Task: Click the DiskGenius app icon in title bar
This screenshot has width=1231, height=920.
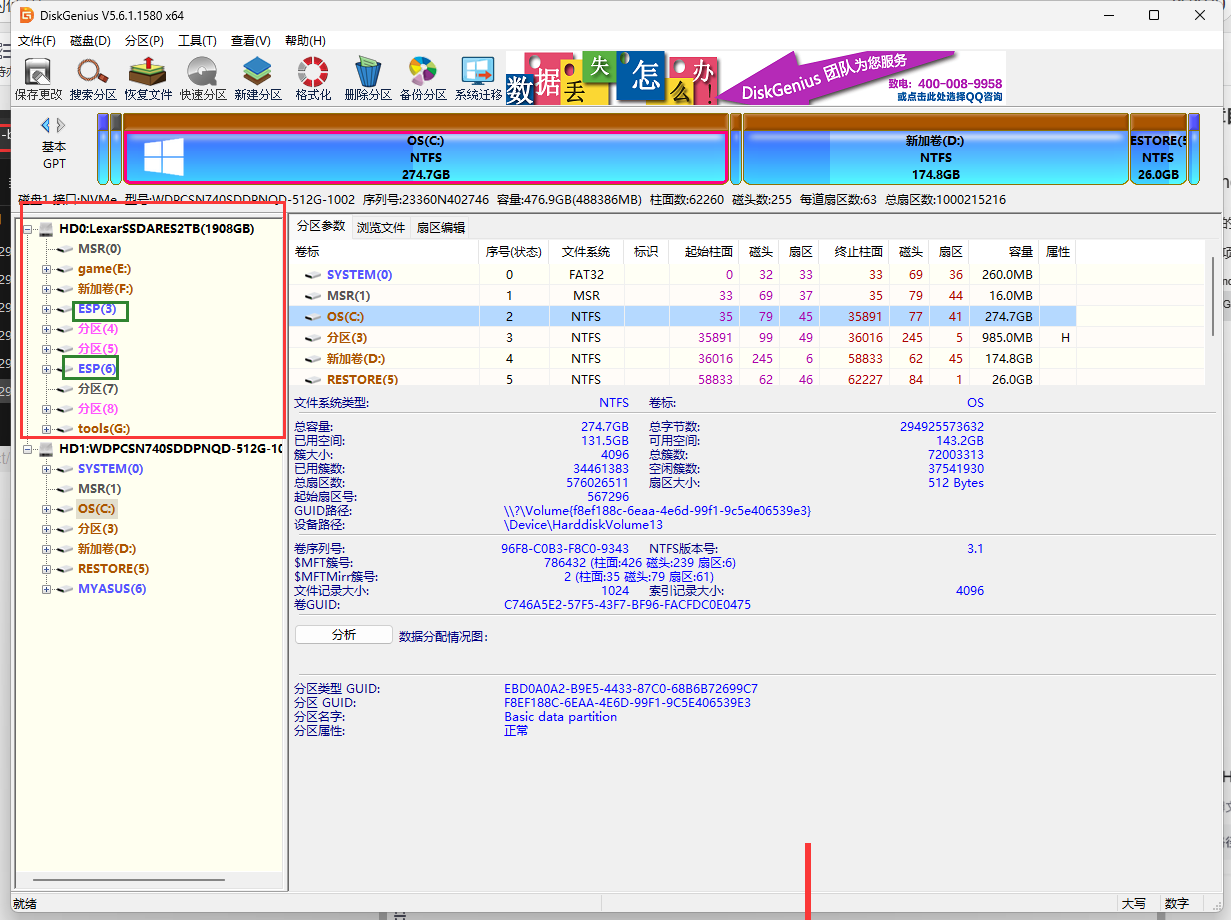Action: tap(27, 16)
